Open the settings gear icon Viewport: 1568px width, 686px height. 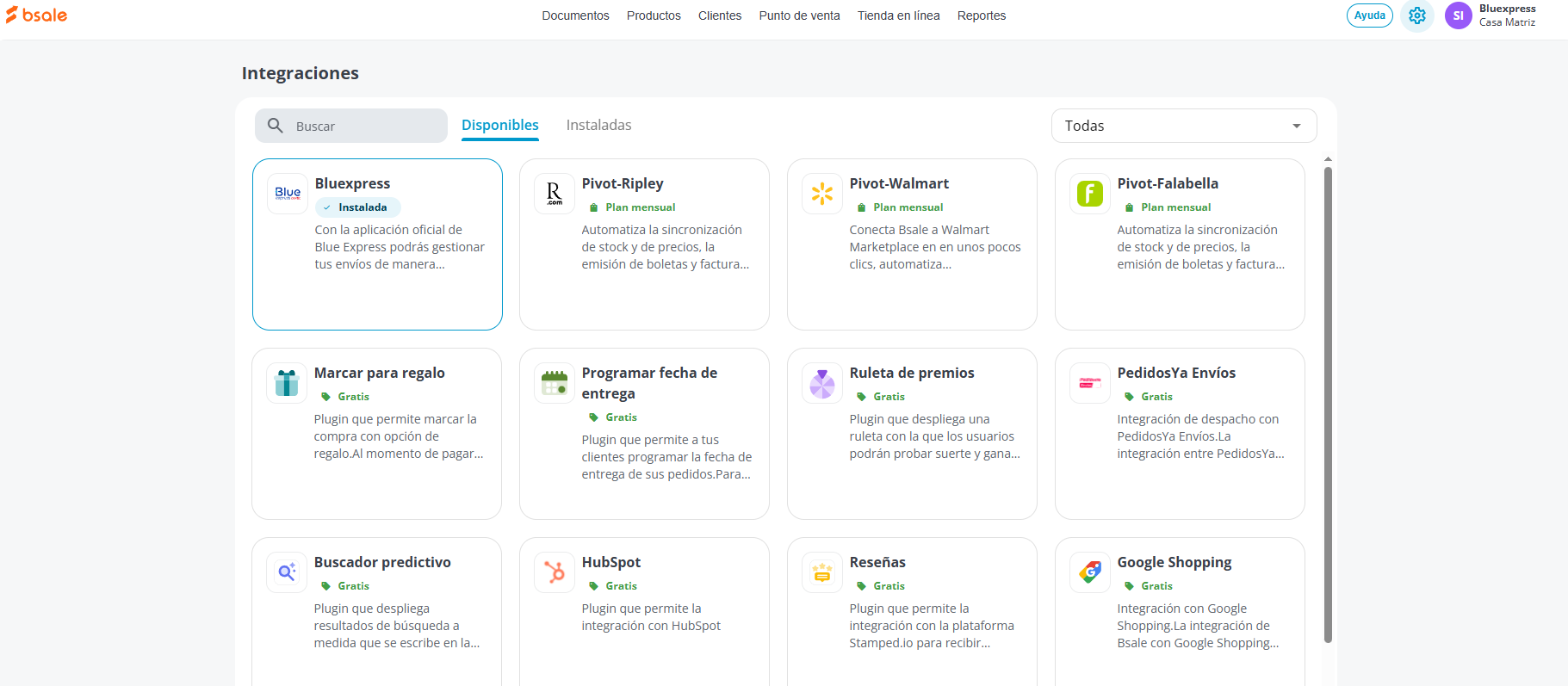[x=1417, y=15]
